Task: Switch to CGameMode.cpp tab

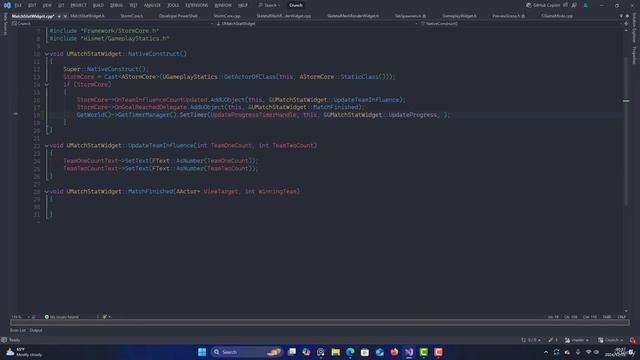Action: point(557,16)
